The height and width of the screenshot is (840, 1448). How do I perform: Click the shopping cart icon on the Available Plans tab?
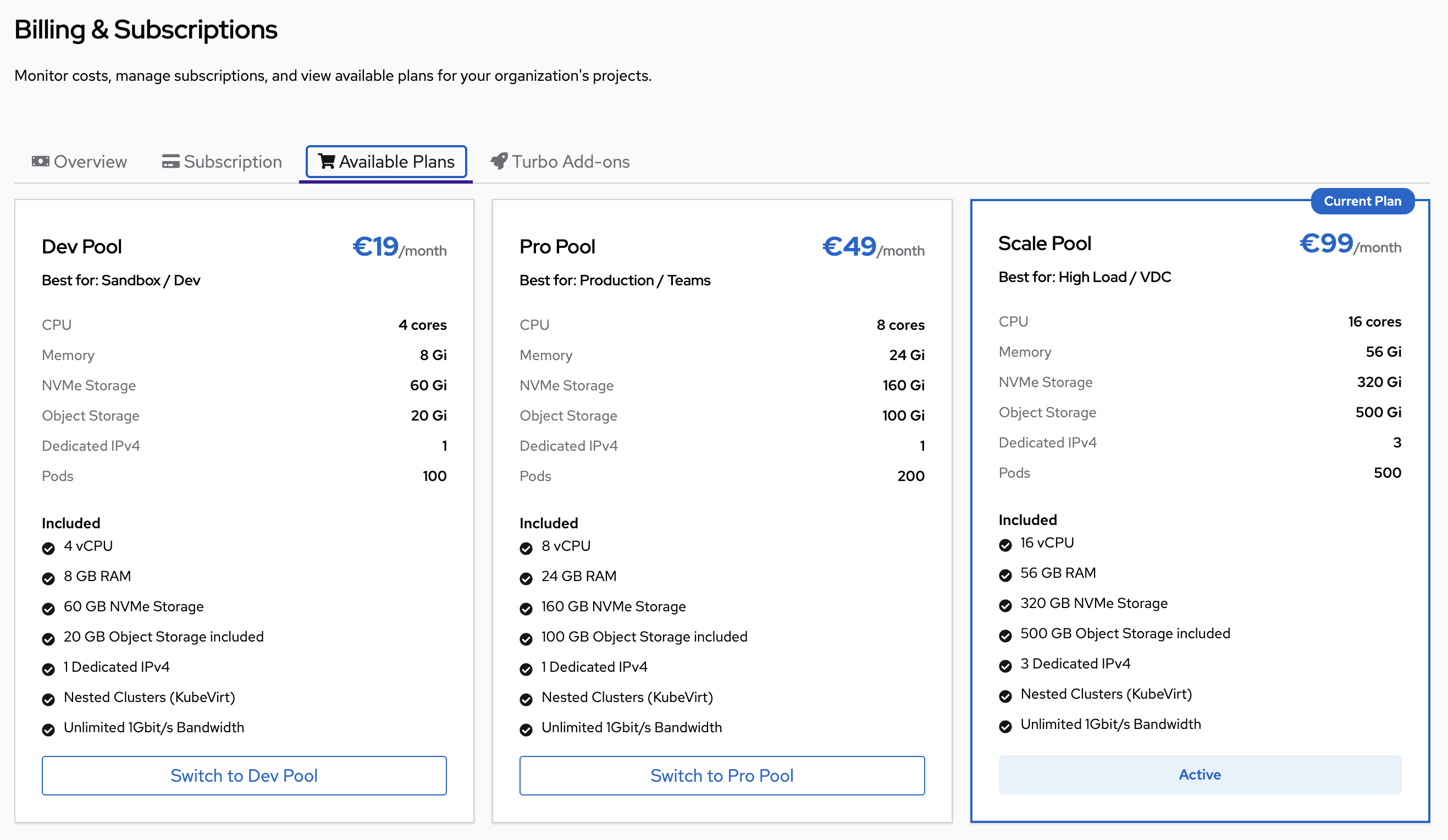click(327, 162)
